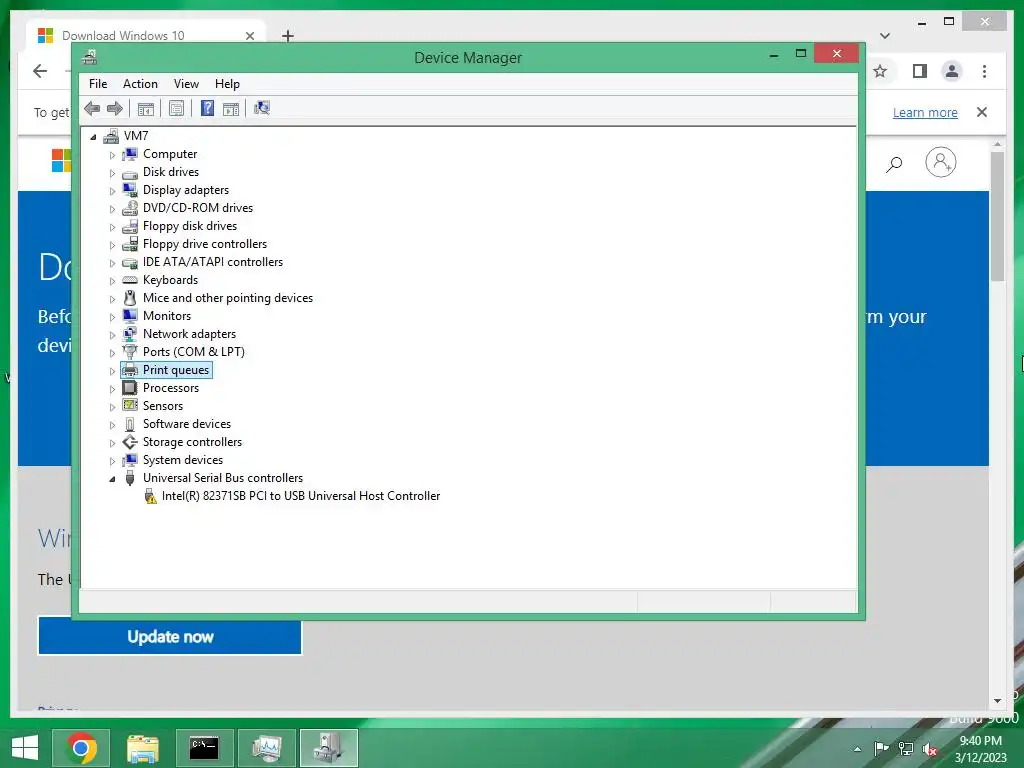Viewport: 1024px width, 768px height.
Task: Click Show/Hide Console Tree toolbar icon
Action: (x=146, y=108)
